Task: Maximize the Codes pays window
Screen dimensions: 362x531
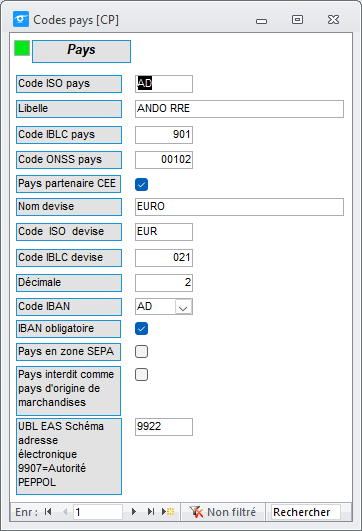Action: pyautogui.click(x=297, y=20)
